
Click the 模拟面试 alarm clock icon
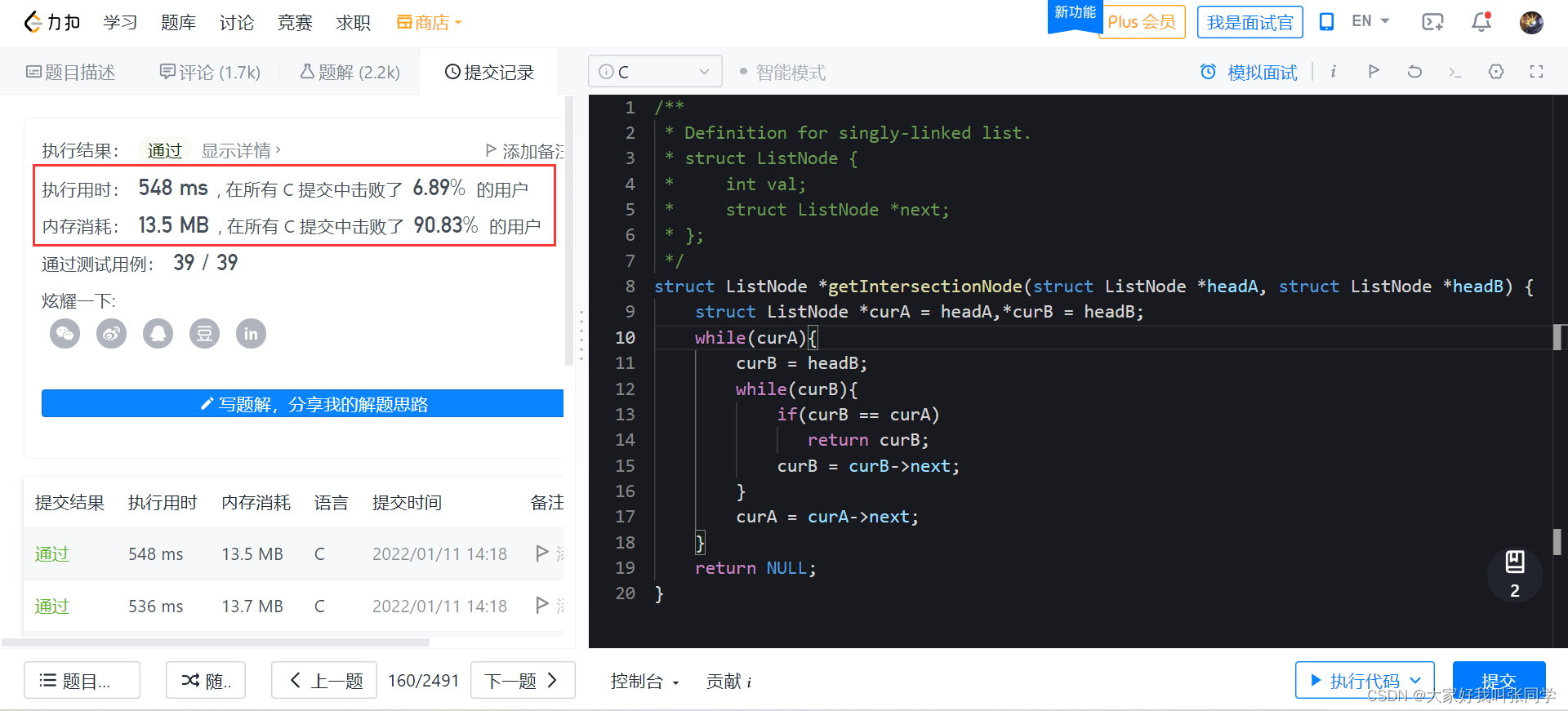click(1208, 72)
